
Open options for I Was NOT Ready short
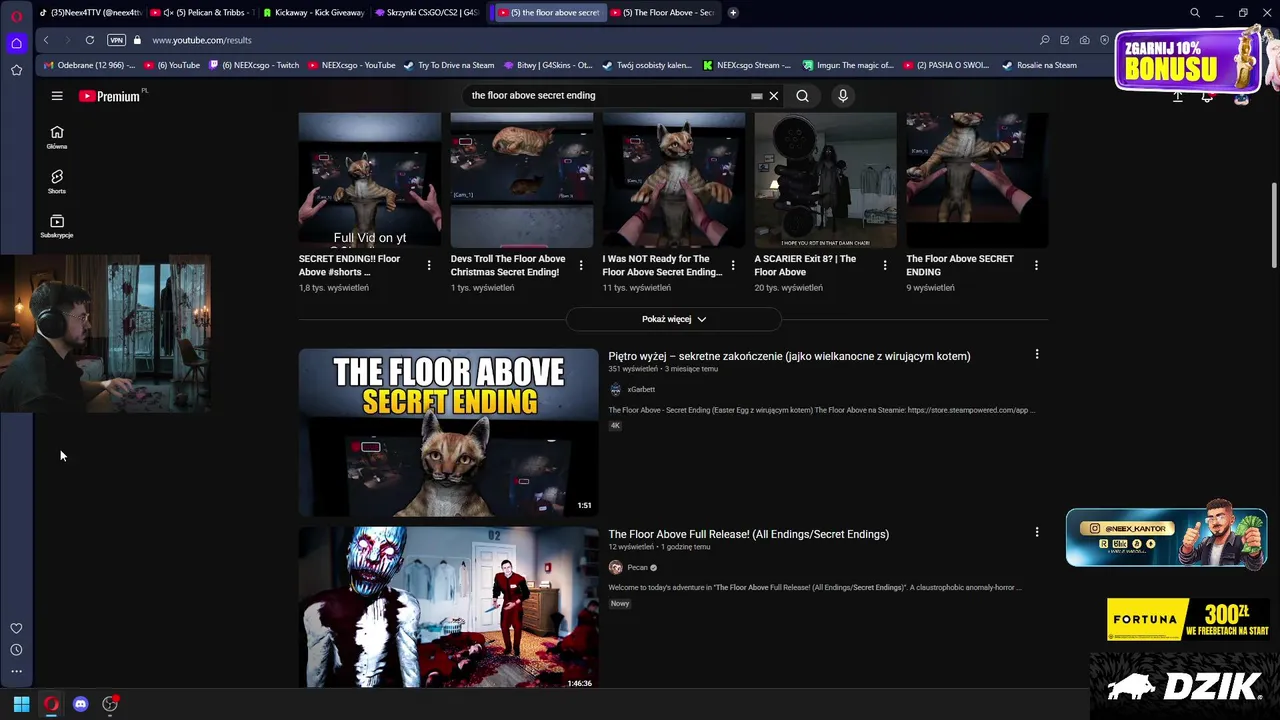click(x=733, y=265)
